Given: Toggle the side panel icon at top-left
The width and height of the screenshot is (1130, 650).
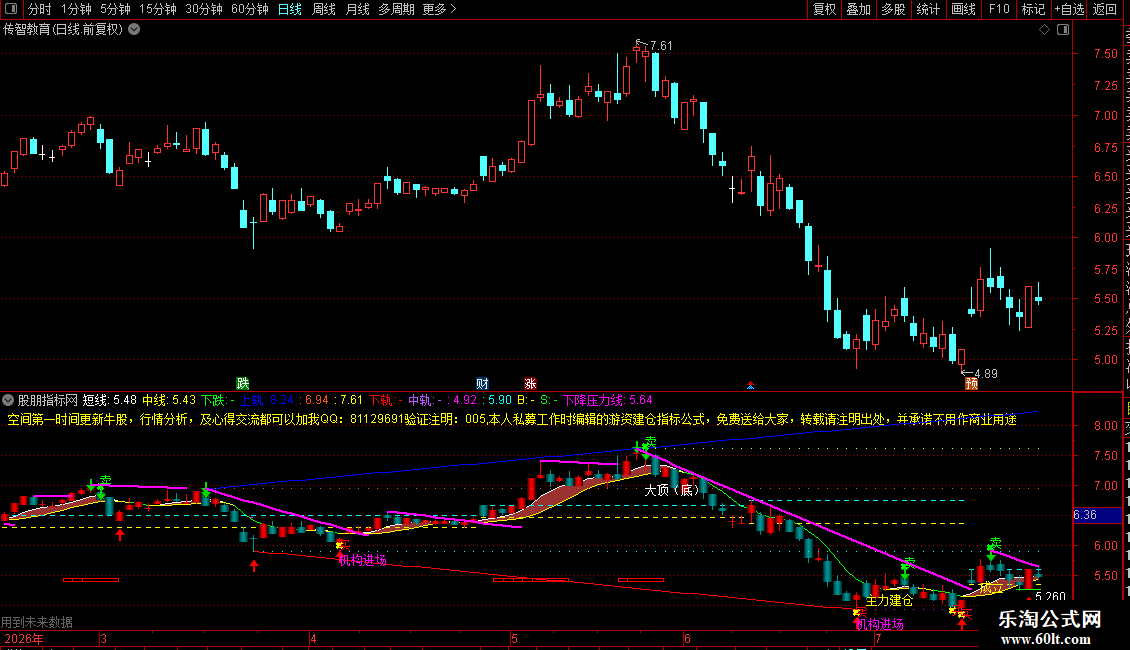Looking at the screenshot, I should pyautogui.click(x=11, y=9).
